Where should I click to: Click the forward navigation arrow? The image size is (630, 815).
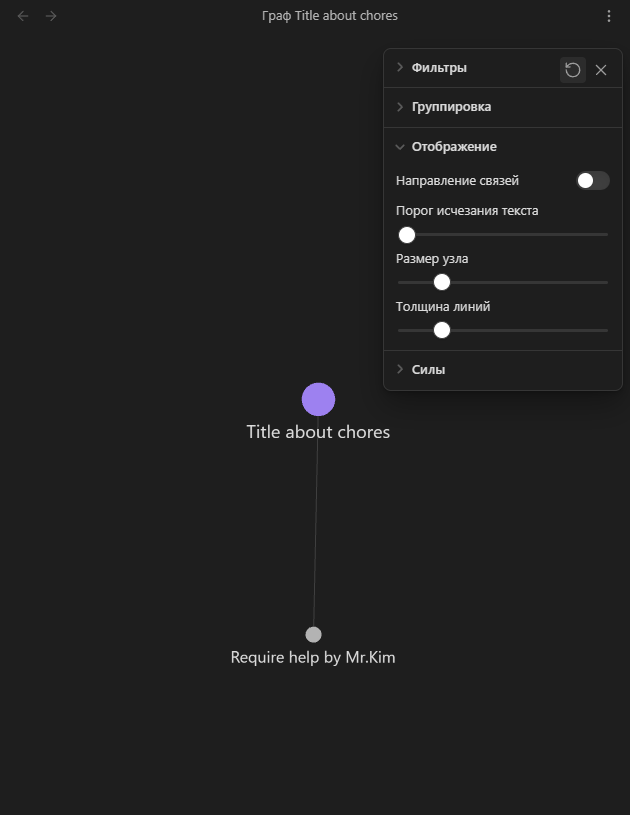click(x=51, y=16)
